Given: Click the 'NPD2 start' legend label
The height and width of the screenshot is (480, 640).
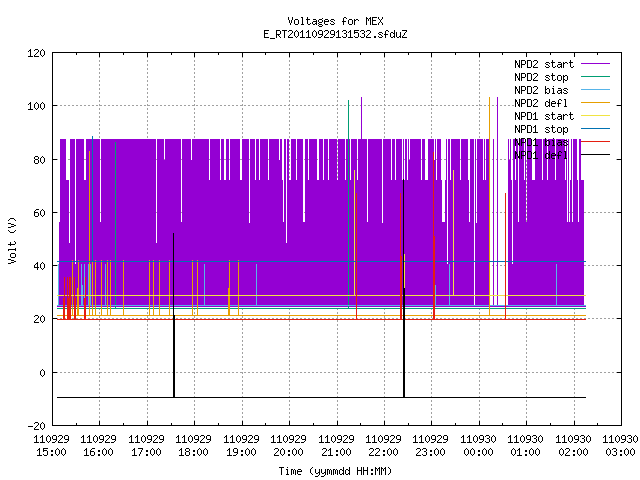Looking at the screenshot, I should pos(544,64).
